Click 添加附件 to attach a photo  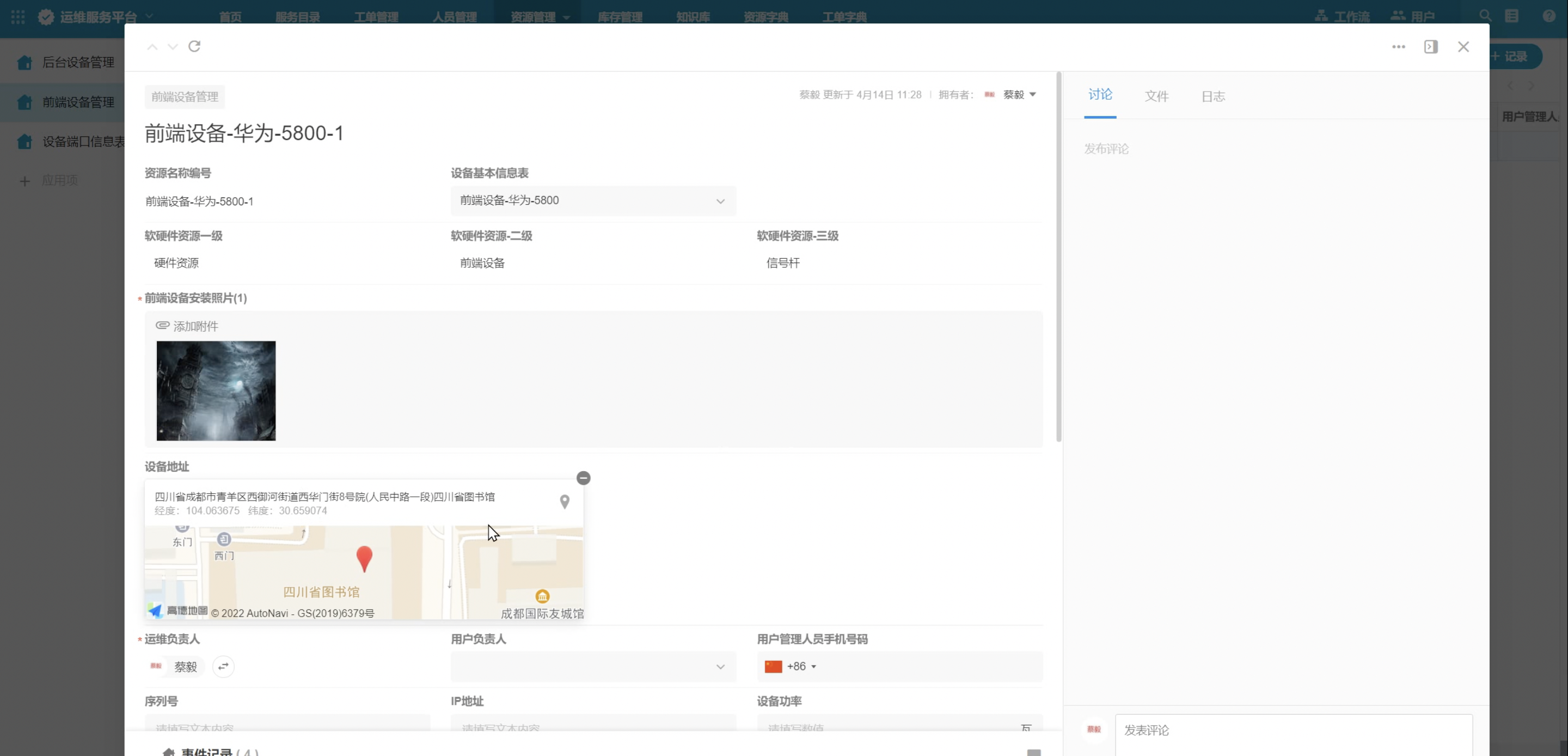pyautogui.click(x=187, y=326)
